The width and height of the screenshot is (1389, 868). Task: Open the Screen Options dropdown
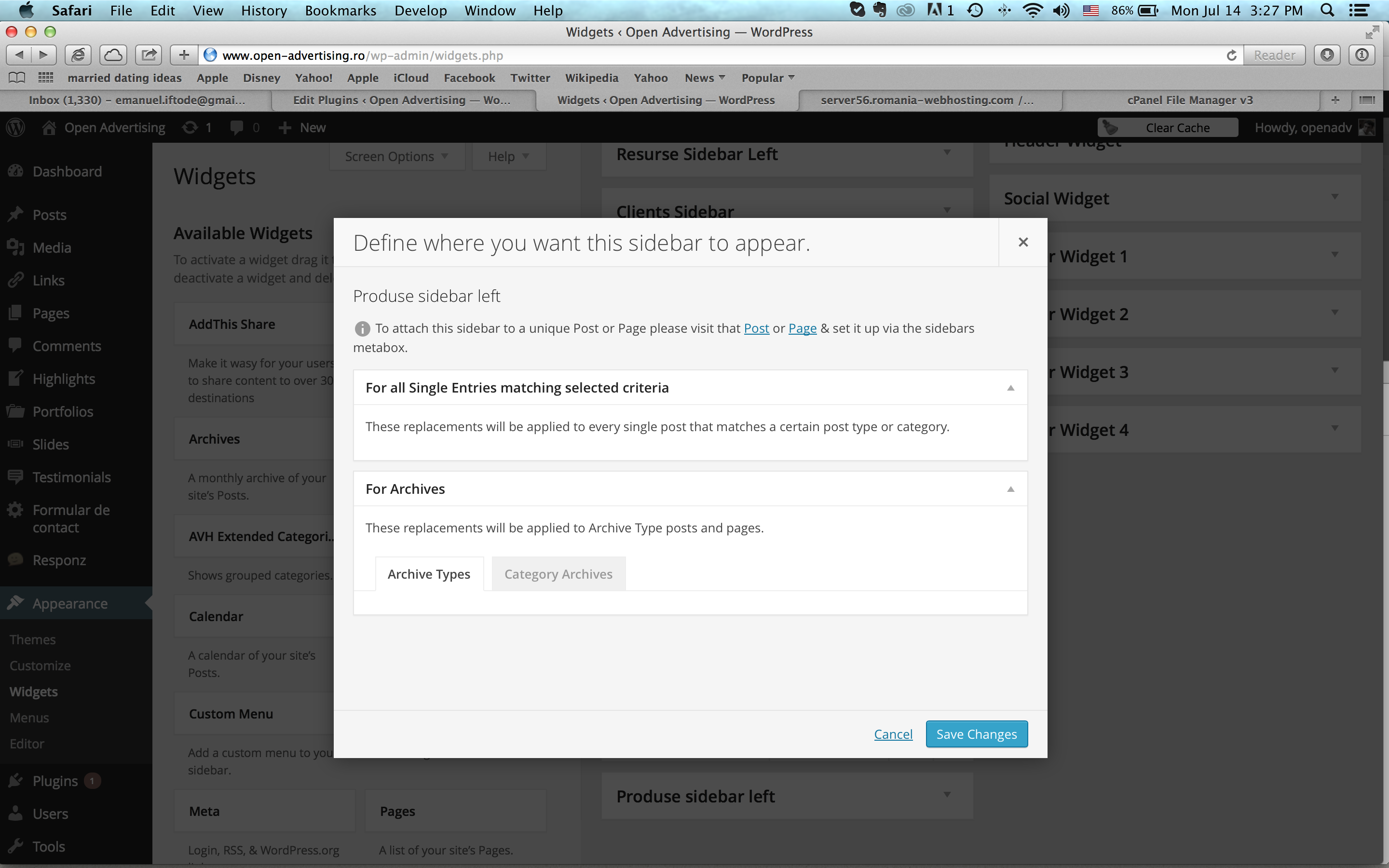[x=396, y=156]
